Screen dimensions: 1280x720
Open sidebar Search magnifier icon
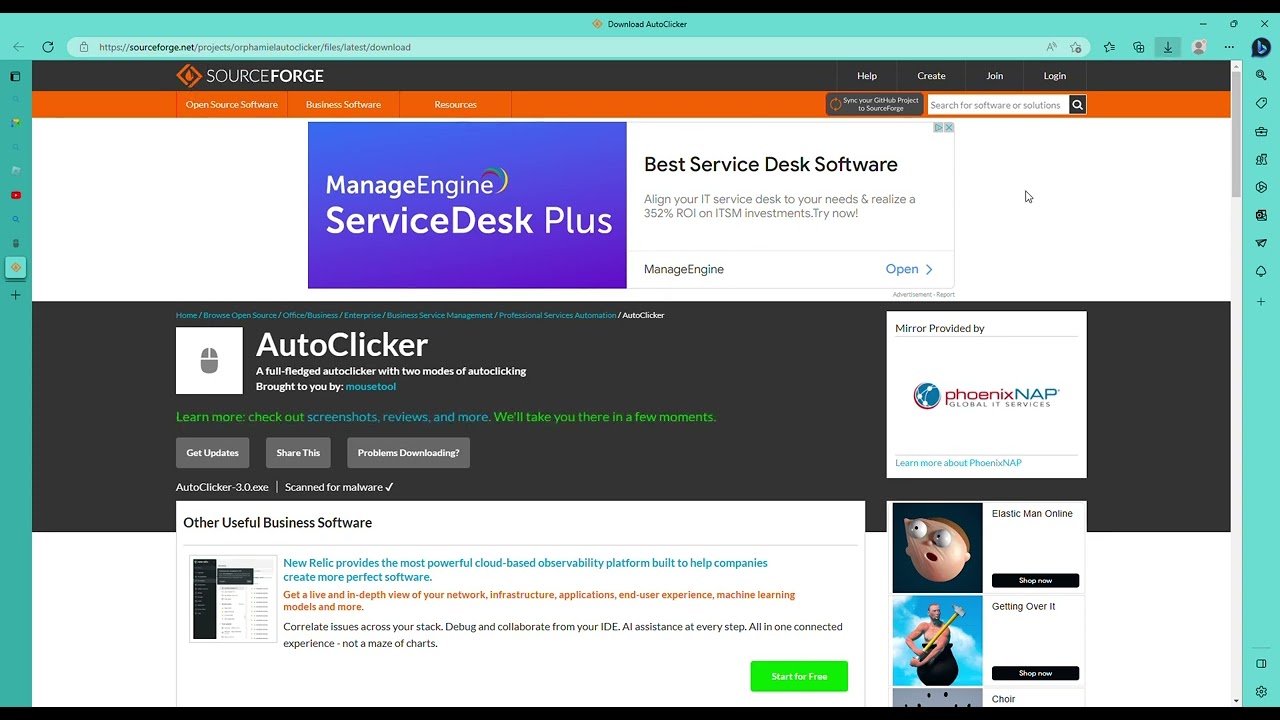point(1261,75)
